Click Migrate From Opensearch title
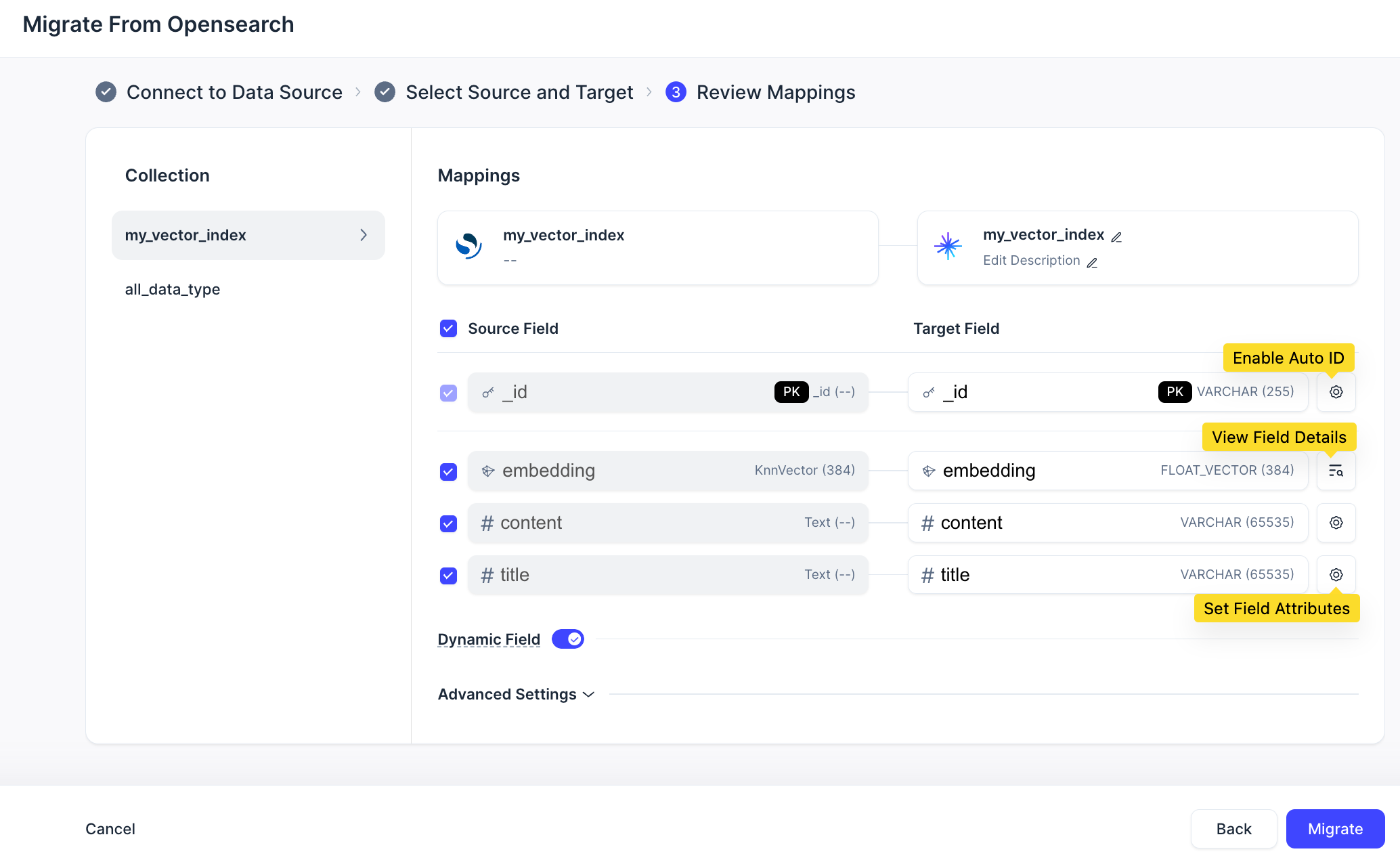Screen dimensions: 1400x860 [x=158, y=24]
